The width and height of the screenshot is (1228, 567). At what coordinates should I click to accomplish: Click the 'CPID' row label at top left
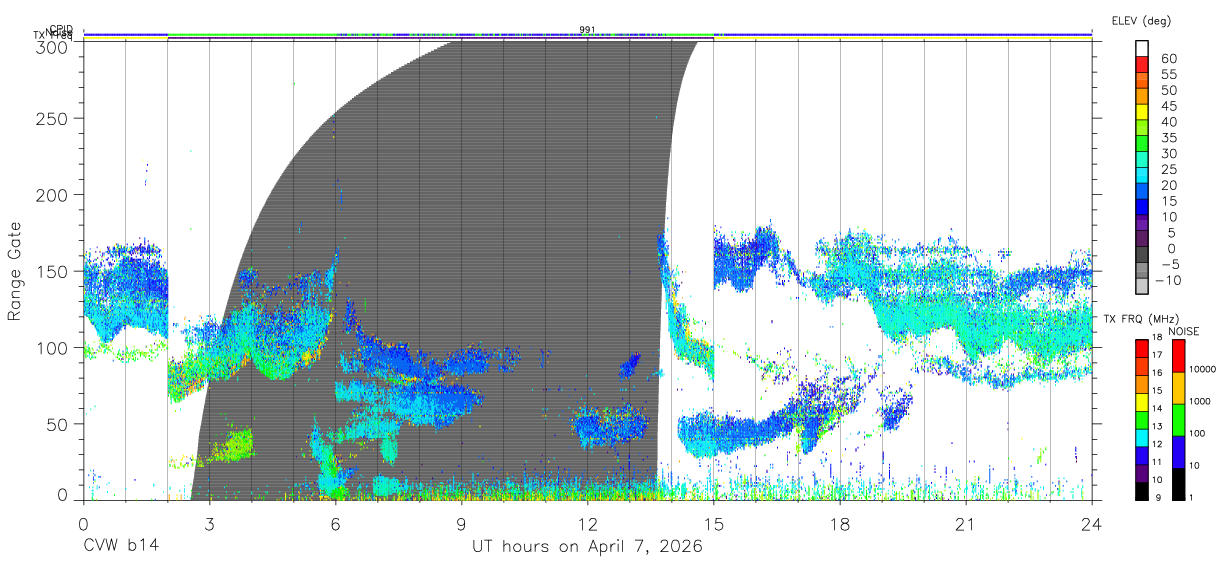point(61,30)
